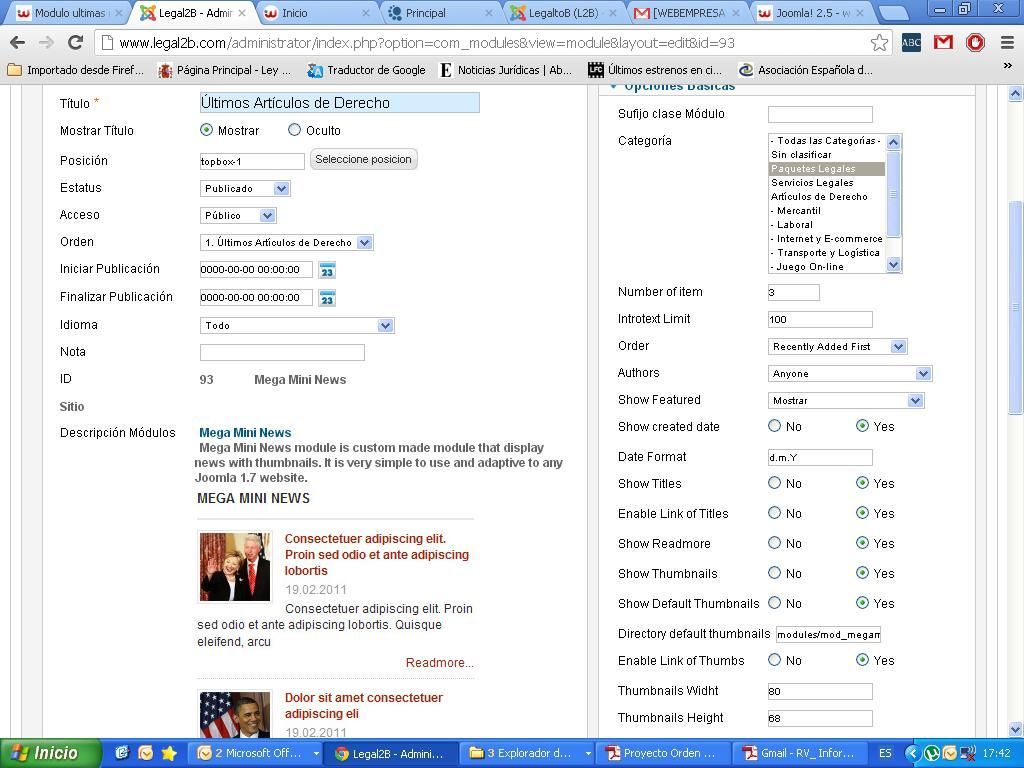The width and height of the screenshot is (1024, 768).
Task: Open Microsoft Office taskbar group
Action: click(257, 754)
